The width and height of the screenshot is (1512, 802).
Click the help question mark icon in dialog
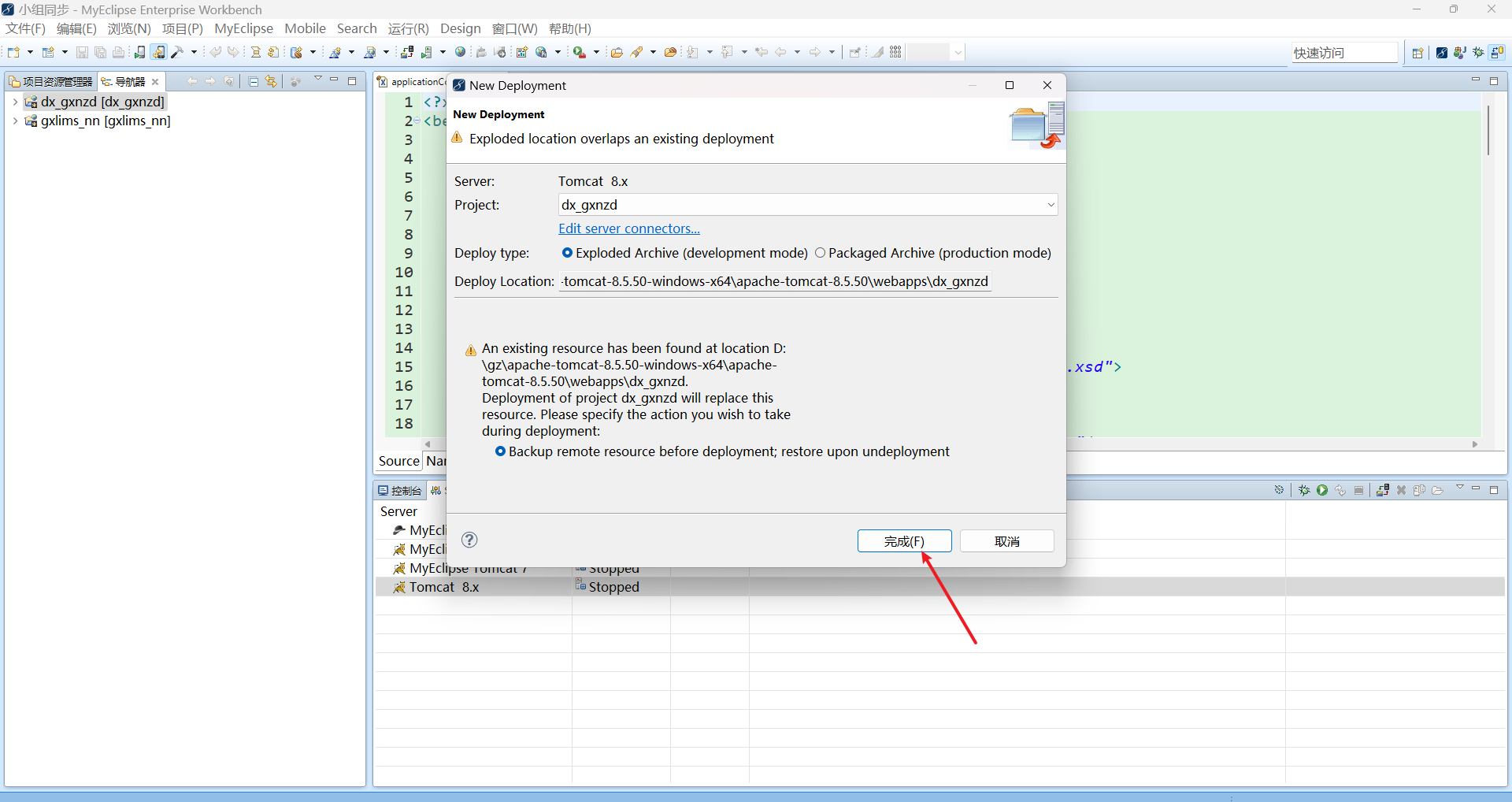click(469, 540)
